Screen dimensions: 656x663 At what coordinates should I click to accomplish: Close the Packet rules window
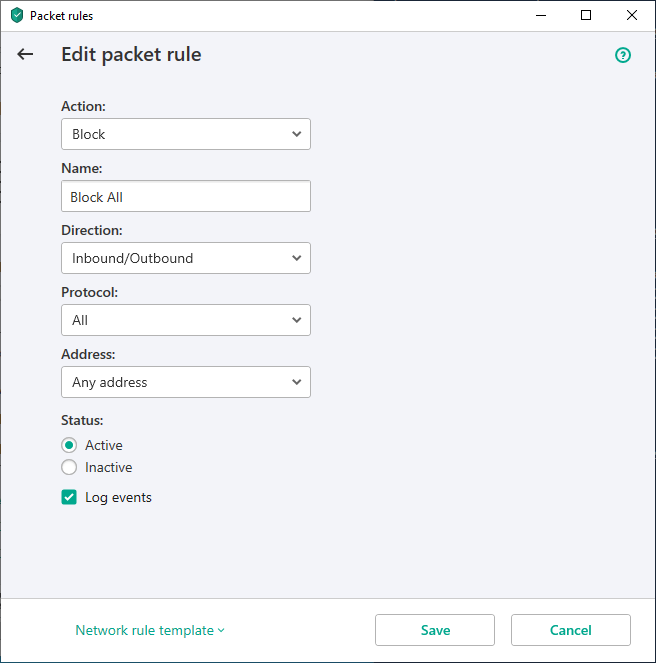coord(632,16)
